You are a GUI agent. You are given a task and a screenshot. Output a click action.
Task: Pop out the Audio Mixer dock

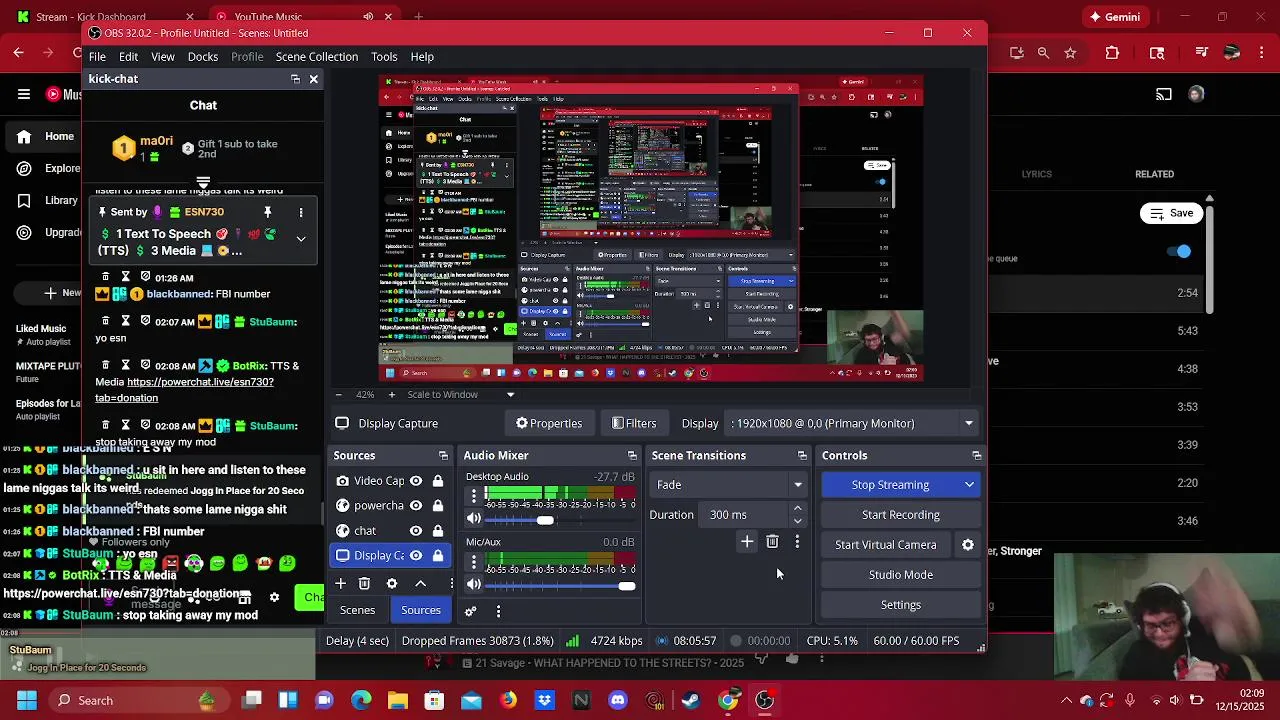click(x=632, y=456)
